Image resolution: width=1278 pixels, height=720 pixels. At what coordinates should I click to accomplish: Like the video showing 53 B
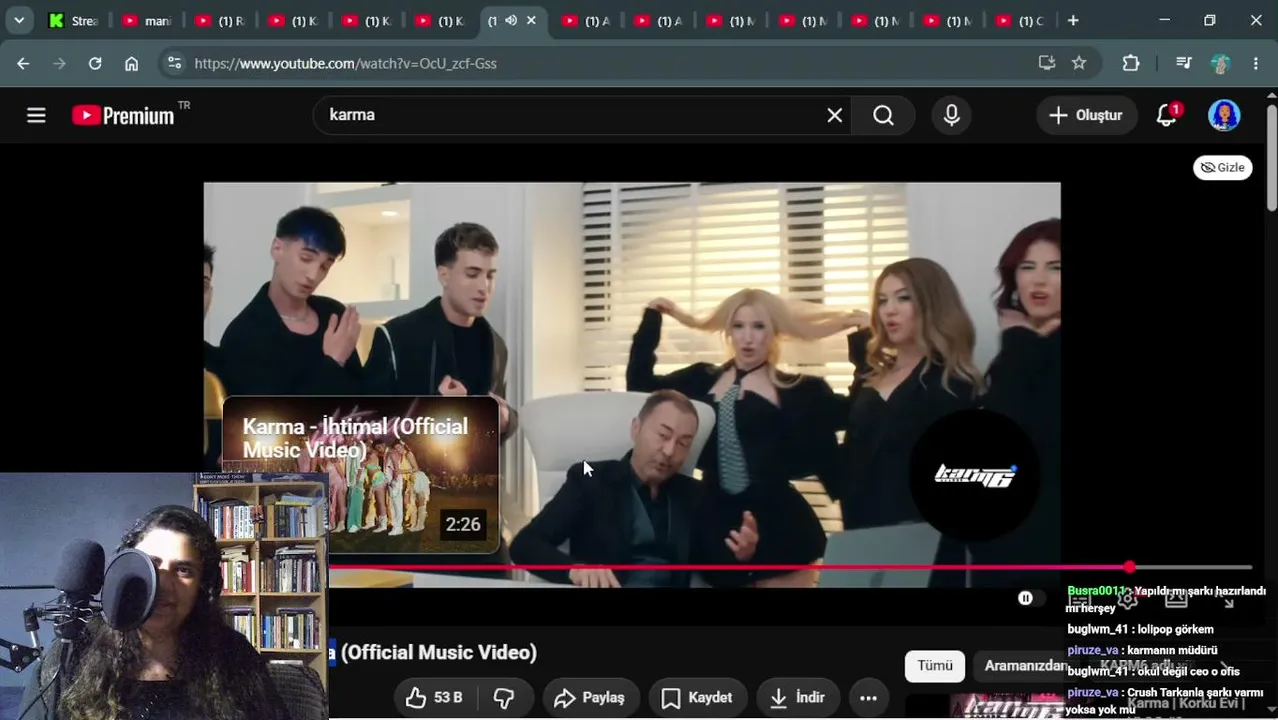pos(434,698)
